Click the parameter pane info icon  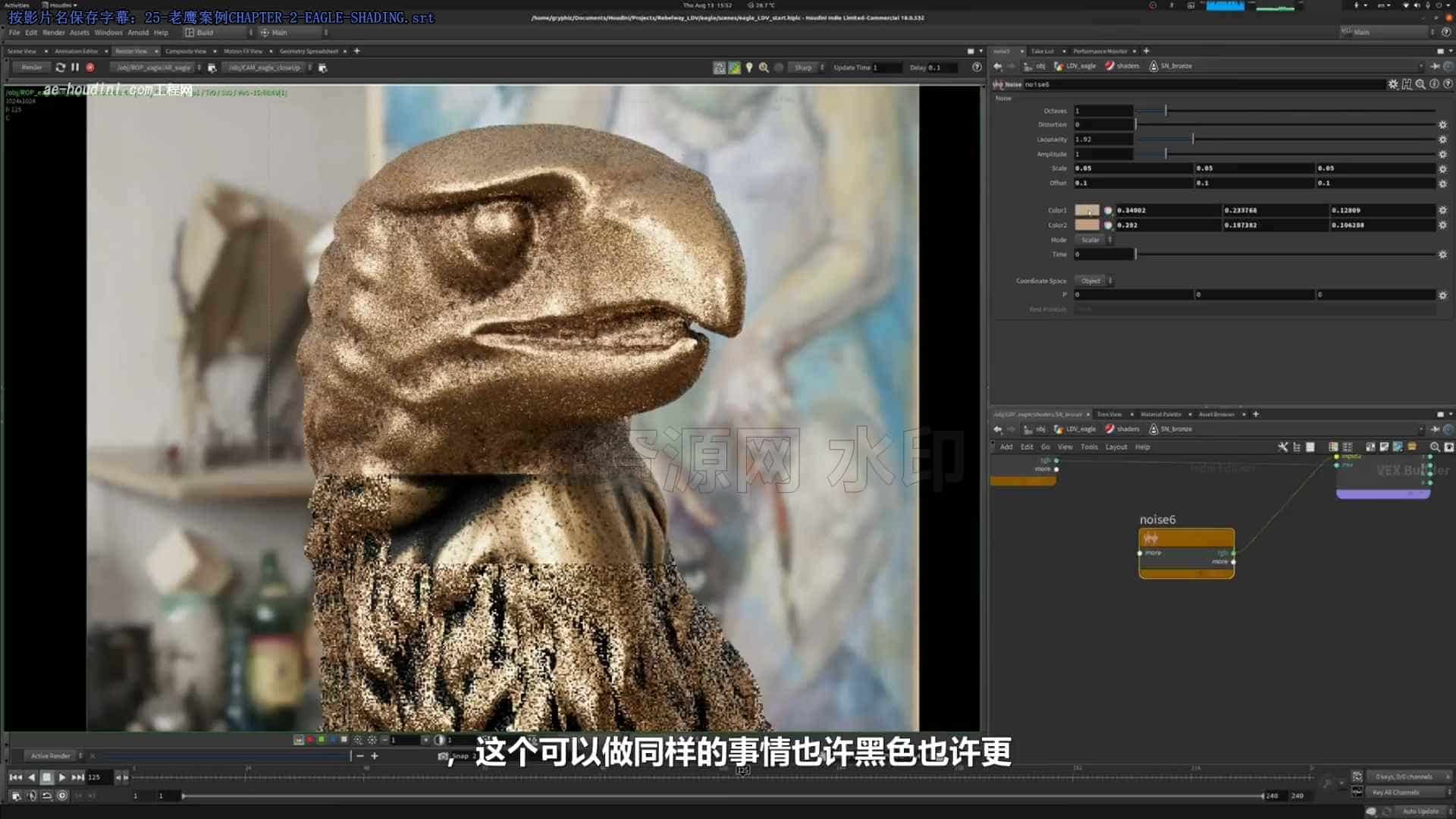coord(1434,84)
